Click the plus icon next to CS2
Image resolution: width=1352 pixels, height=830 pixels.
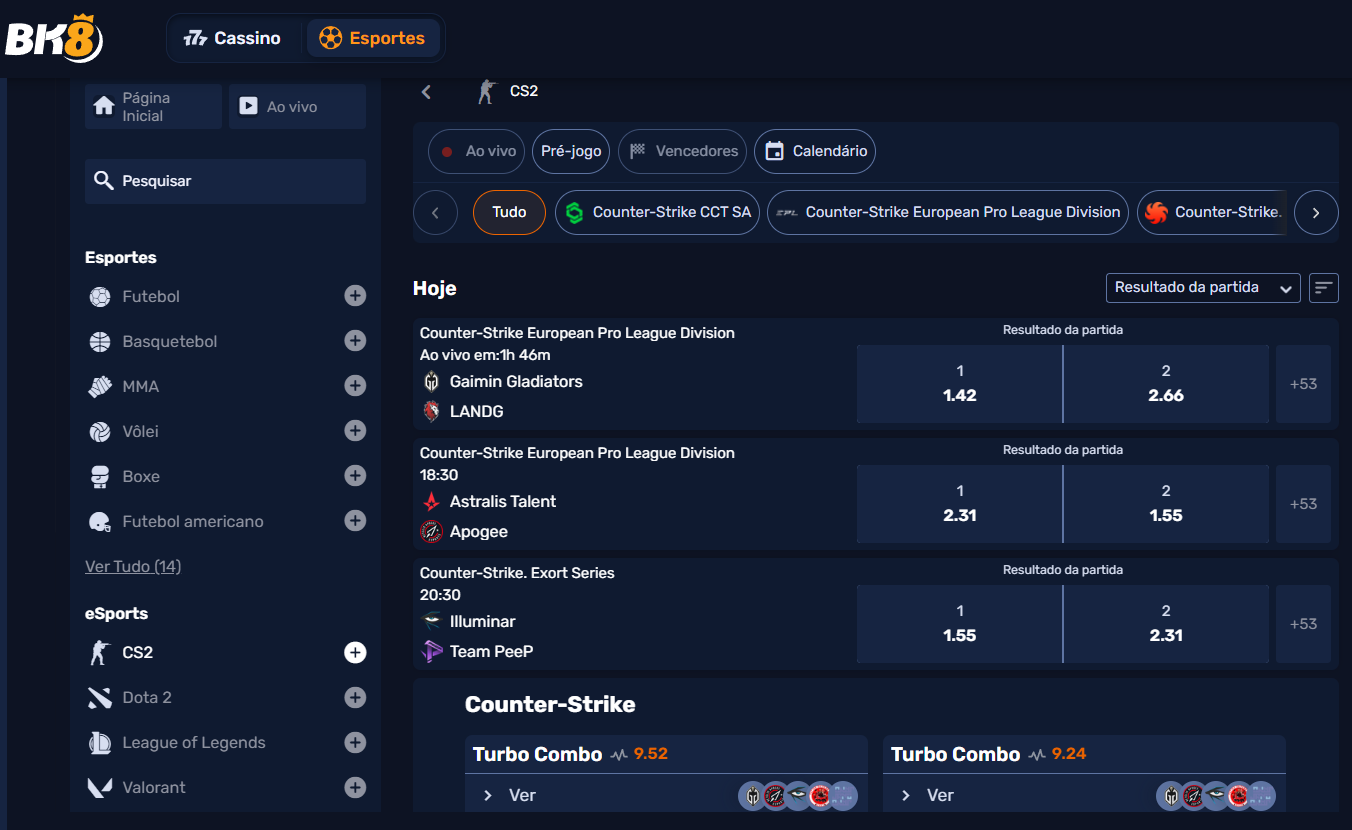pyautogui.click(x=355, y=652)
